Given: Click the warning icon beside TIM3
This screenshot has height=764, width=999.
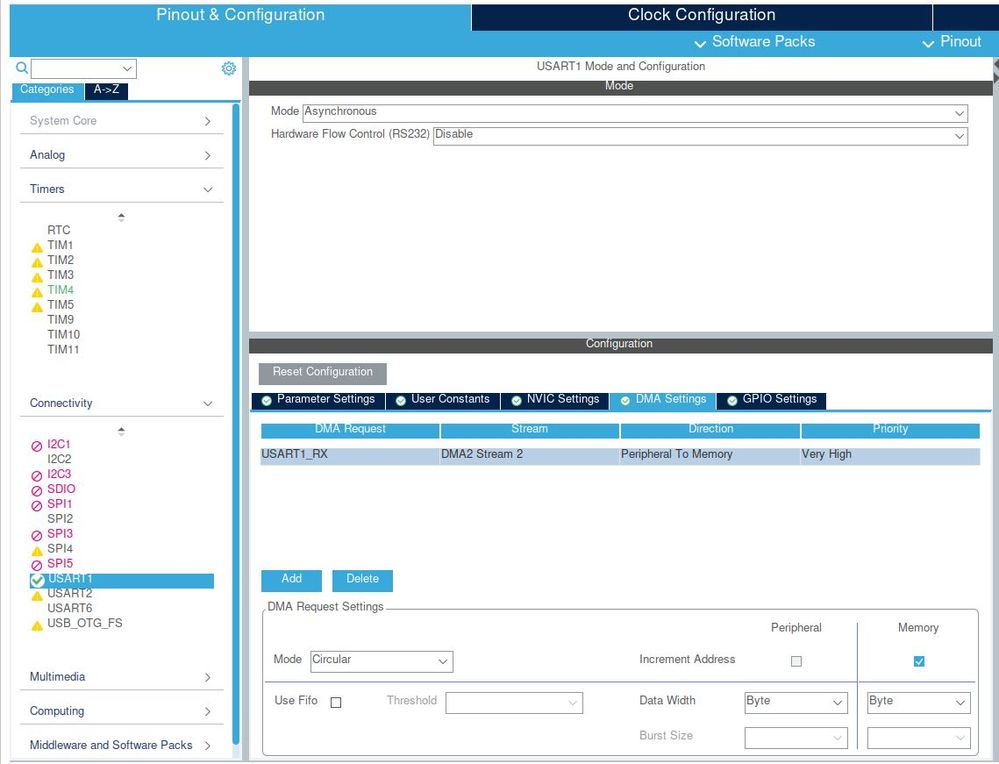Looking at the screenshot, I should click(x=37, y=277).
